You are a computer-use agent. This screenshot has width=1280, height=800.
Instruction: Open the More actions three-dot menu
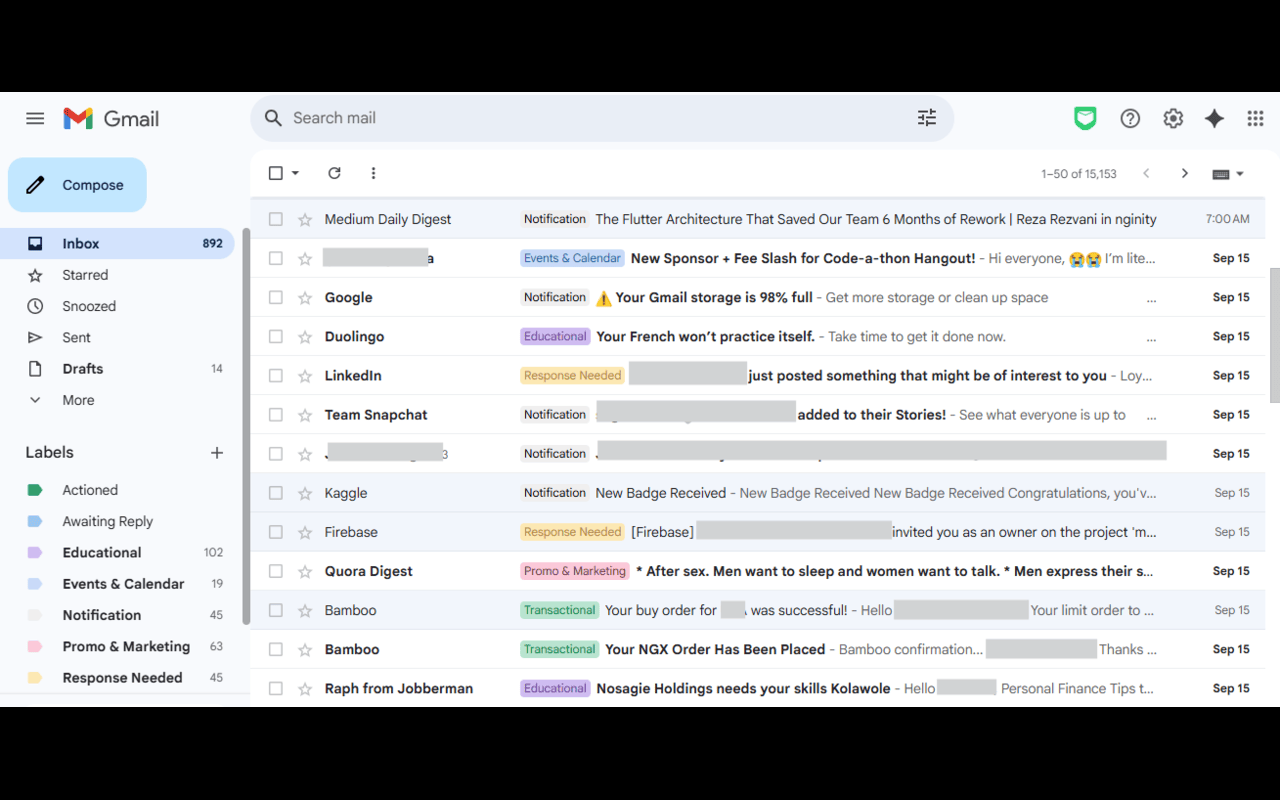point(373,173)
